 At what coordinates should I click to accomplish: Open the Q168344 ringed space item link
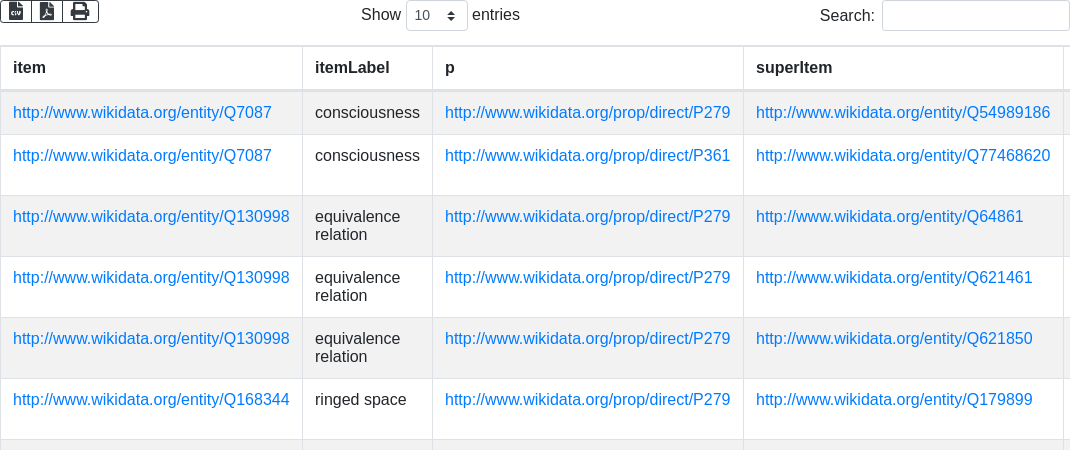(x=151, y=400)
